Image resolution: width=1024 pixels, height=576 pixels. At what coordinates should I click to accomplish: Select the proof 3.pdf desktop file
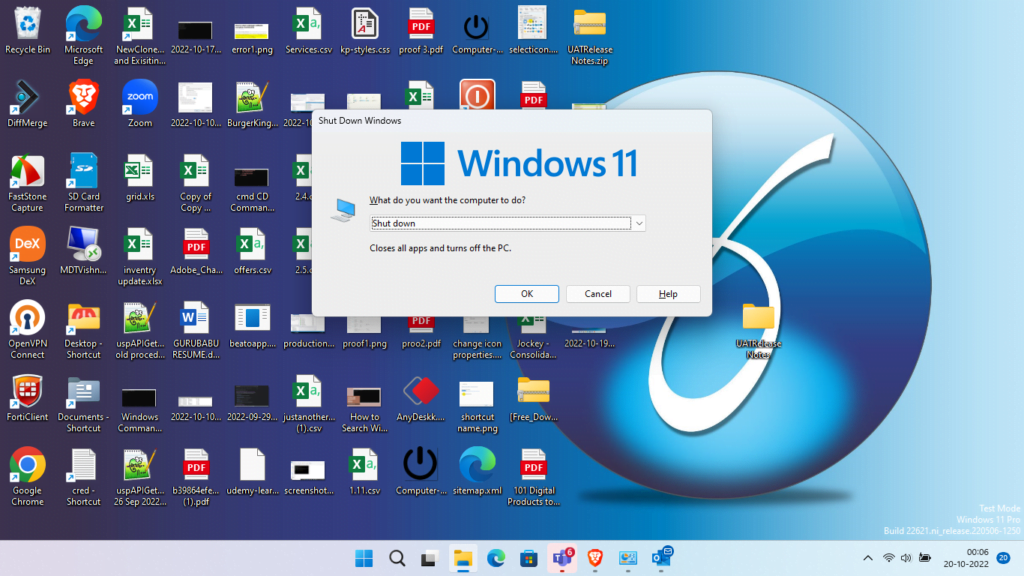[421, 31]
